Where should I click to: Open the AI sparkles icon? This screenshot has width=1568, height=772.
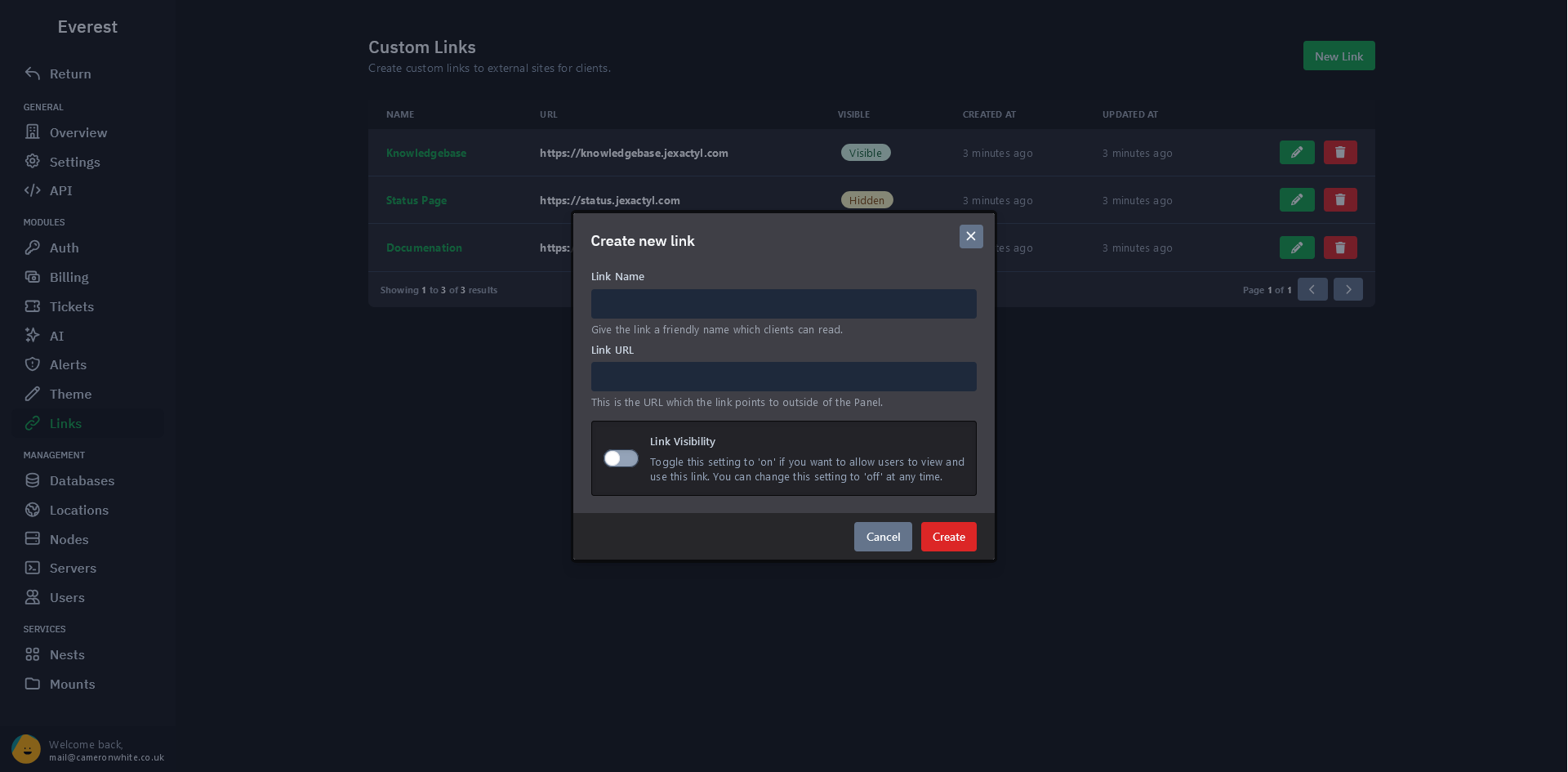click(33, 335)
